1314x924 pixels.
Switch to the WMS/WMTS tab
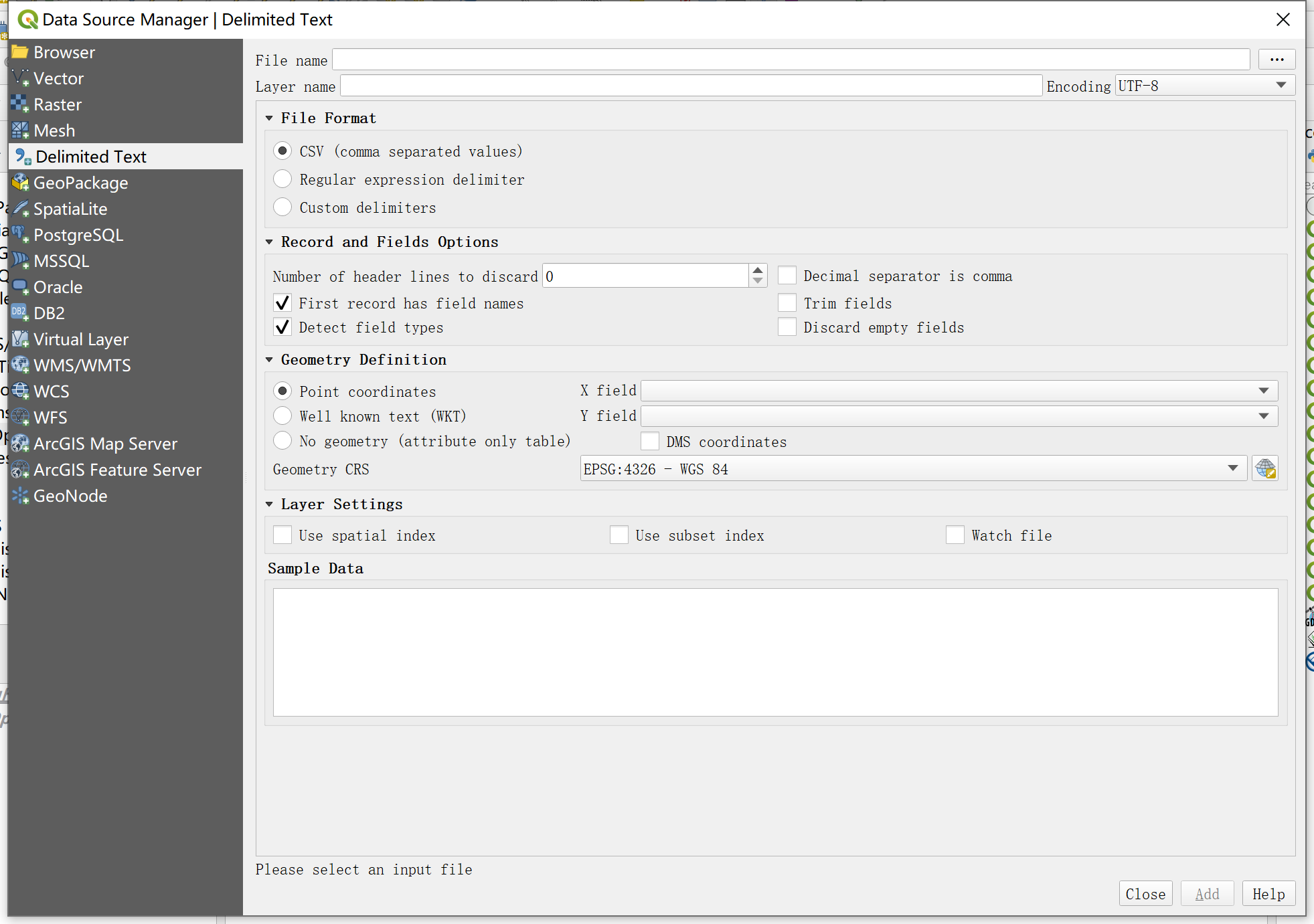(82, 365)
